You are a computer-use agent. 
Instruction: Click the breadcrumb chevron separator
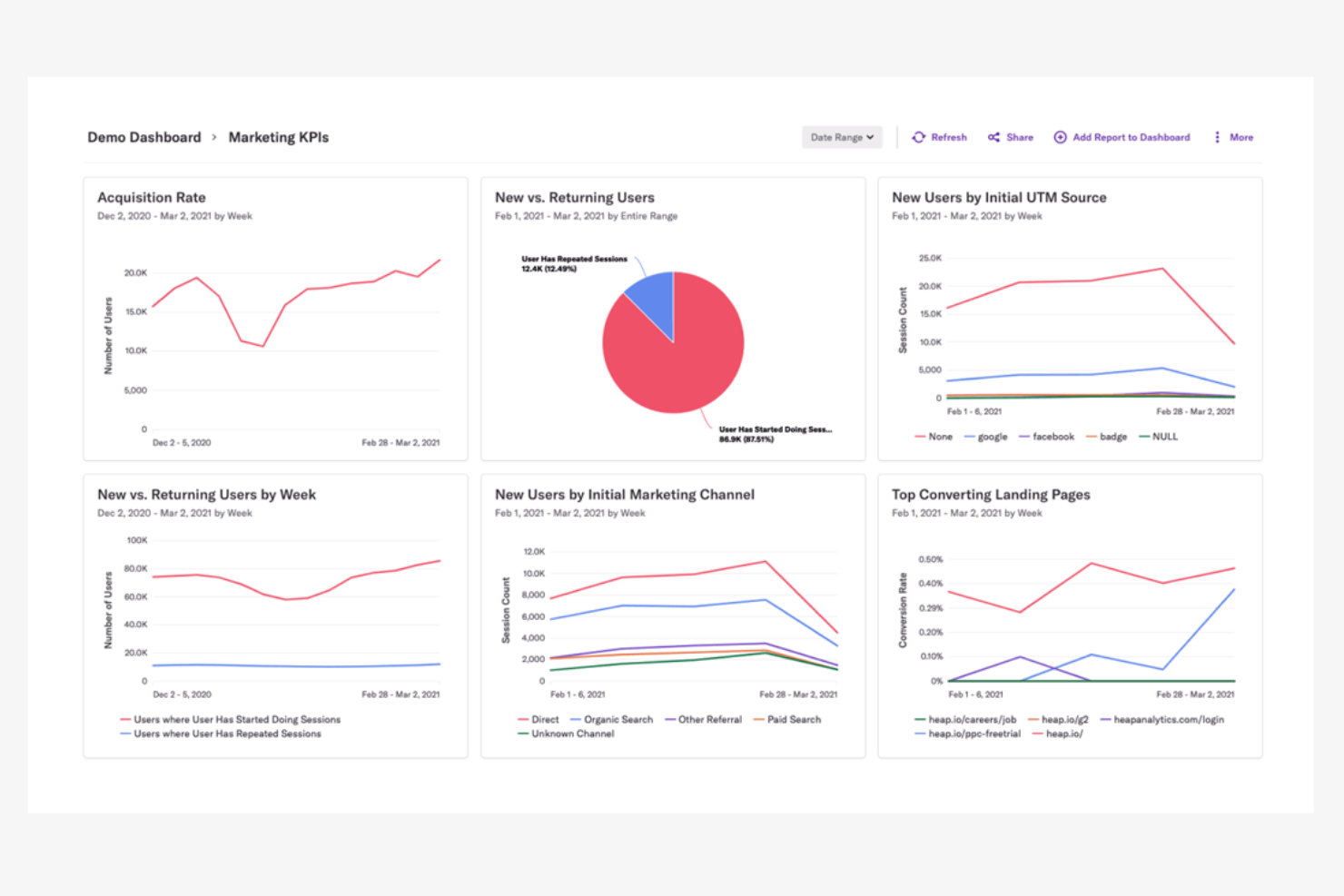click(x=214, y=137)
